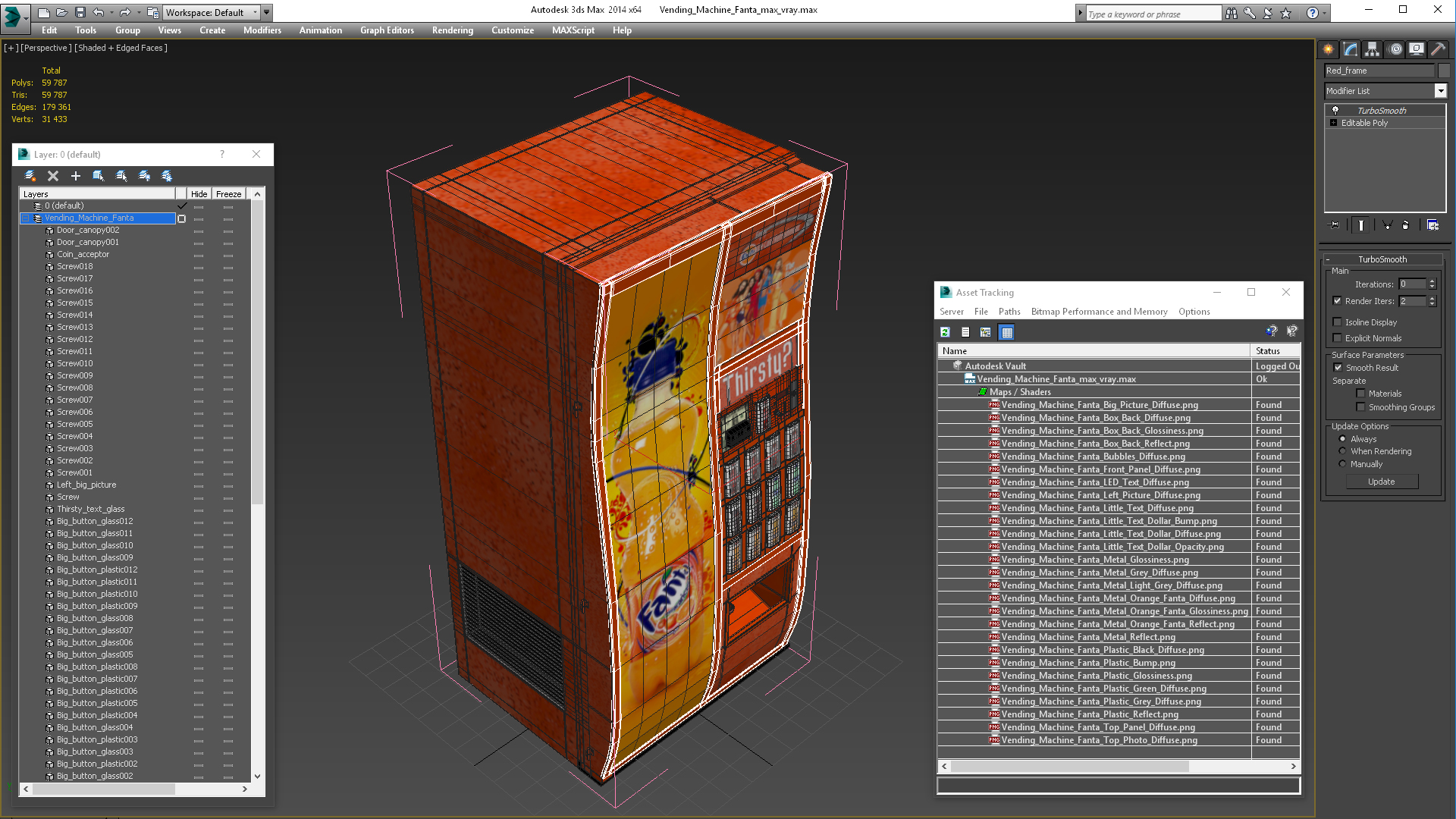The image size is (1456, 819).
Task: Open Paths menu in Asset Tracking
Action: (1009, 312)
